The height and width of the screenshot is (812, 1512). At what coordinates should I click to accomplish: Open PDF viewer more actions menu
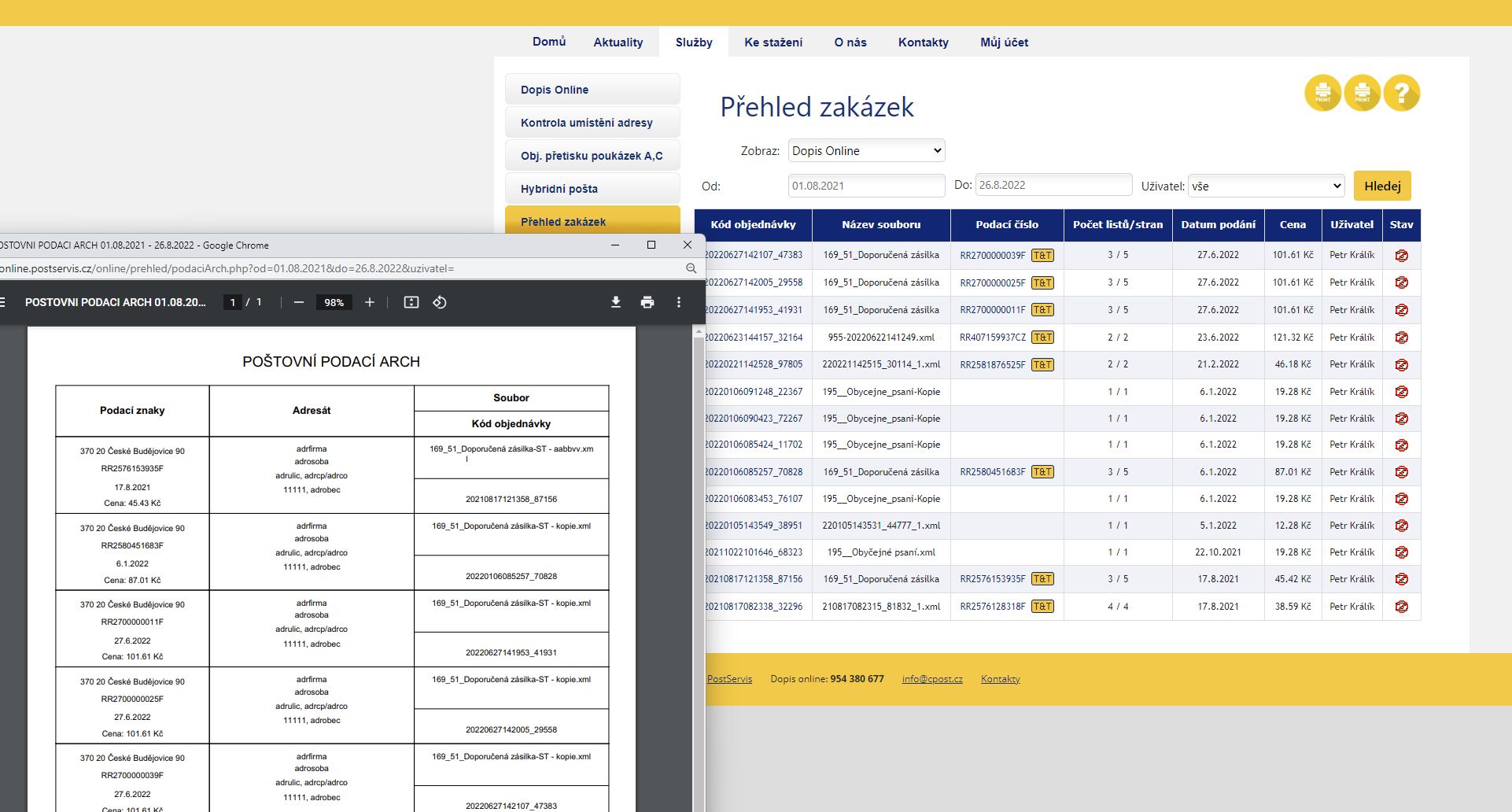679,302
